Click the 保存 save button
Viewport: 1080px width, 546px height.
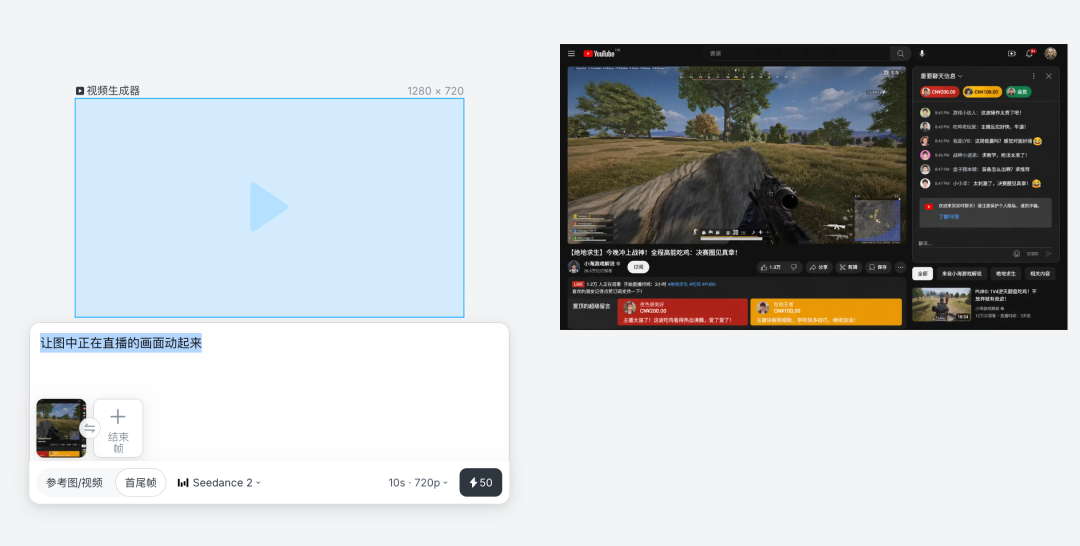(878, 267)
